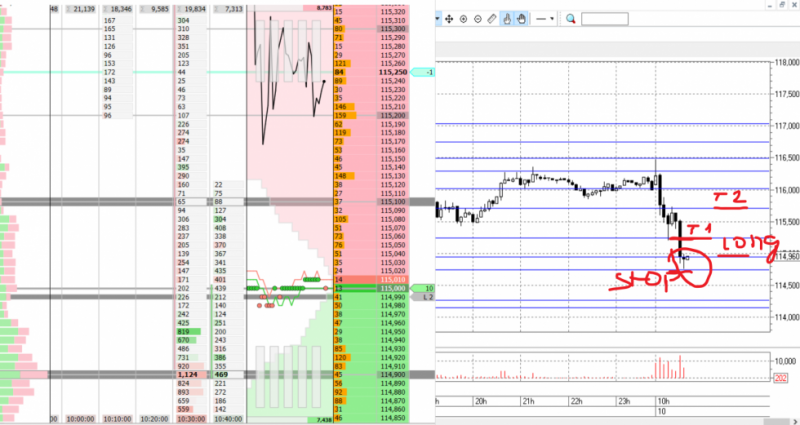Click the zoom in magnifier icon
The height and width of the screenshot is (425, 800).
tap(463, 19)
